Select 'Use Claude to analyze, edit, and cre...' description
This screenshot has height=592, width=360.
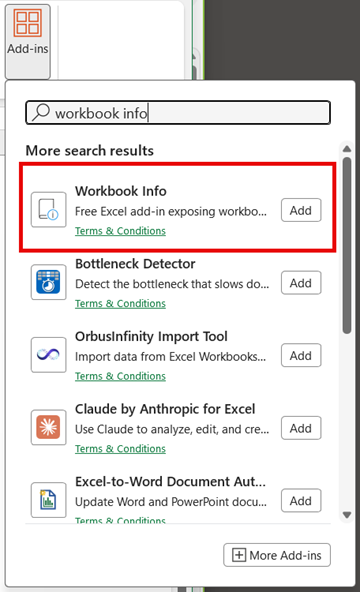click(x=172, y=429)
